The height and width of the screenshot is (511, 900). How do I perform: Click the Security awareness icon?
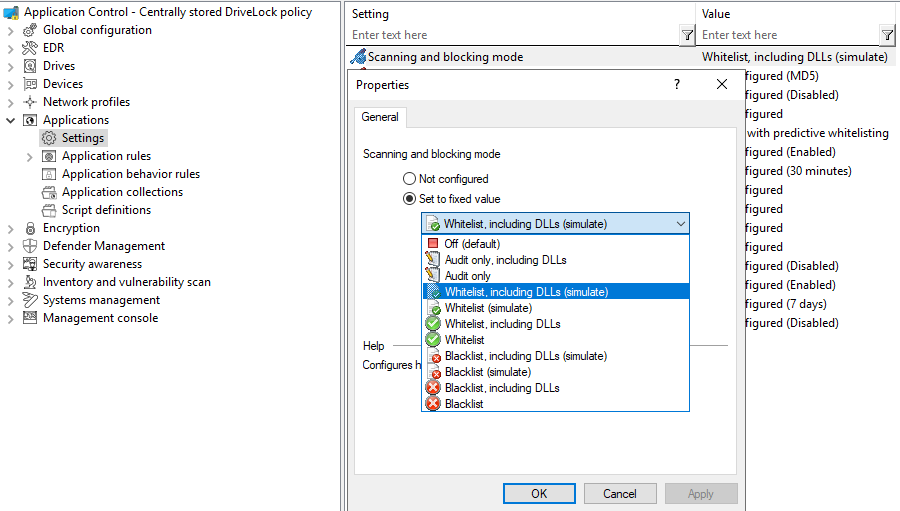(x=30, y=264)
